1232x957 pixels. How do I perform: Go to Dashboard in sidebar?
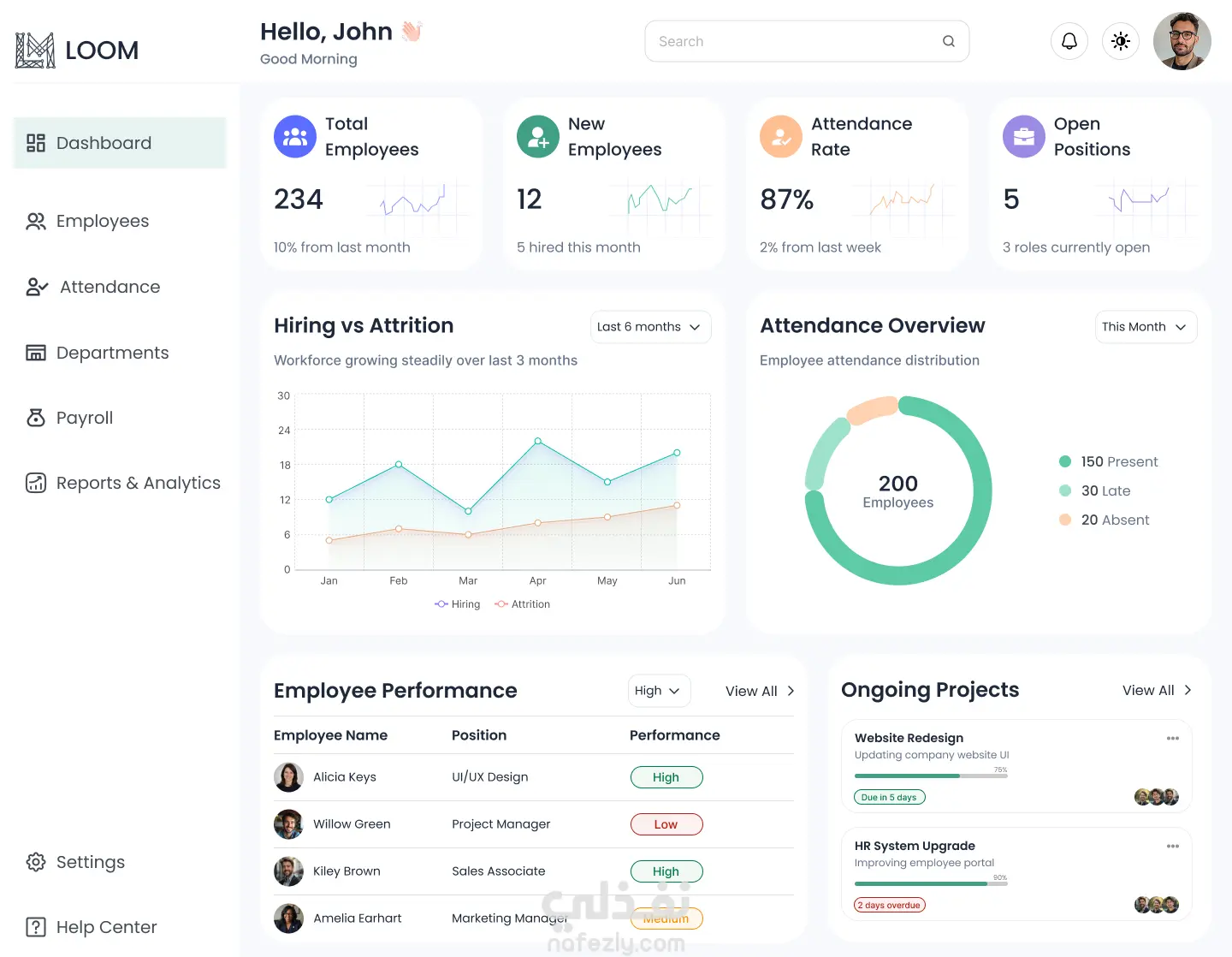[x=120, y=143]
